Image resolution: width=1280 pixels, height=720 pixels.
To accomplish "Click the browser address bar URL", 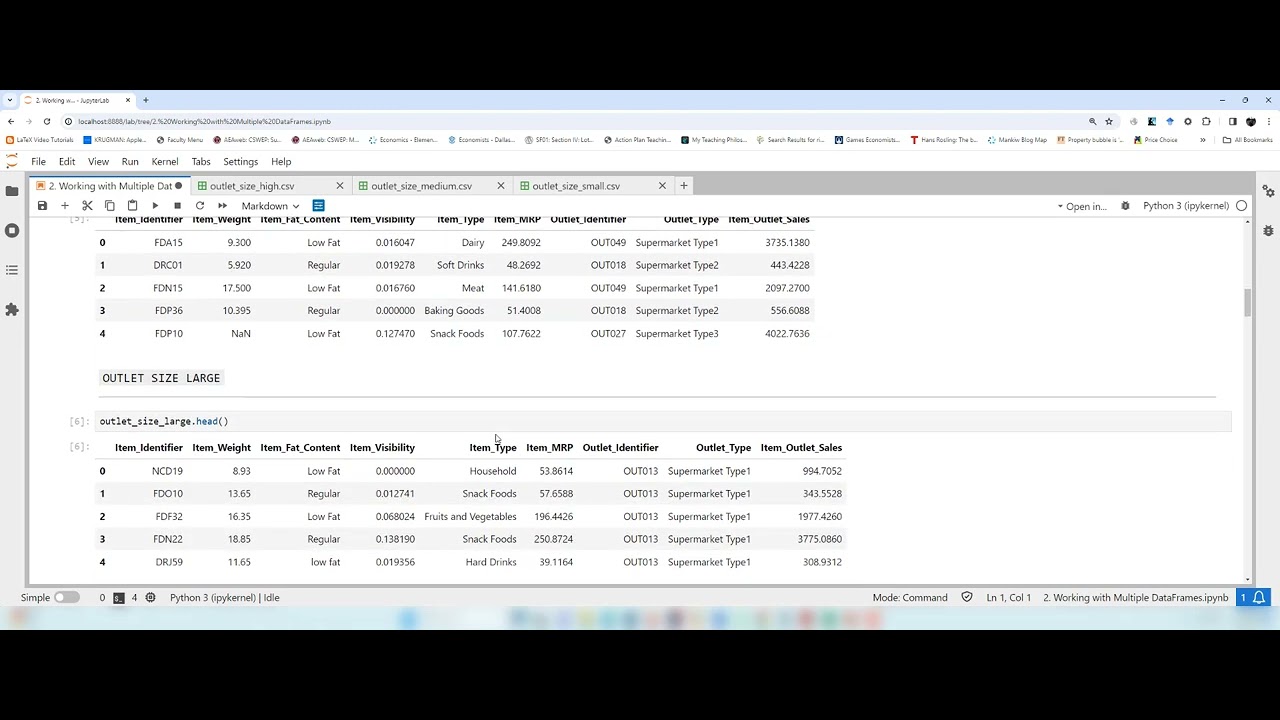I will pos(205,121).
